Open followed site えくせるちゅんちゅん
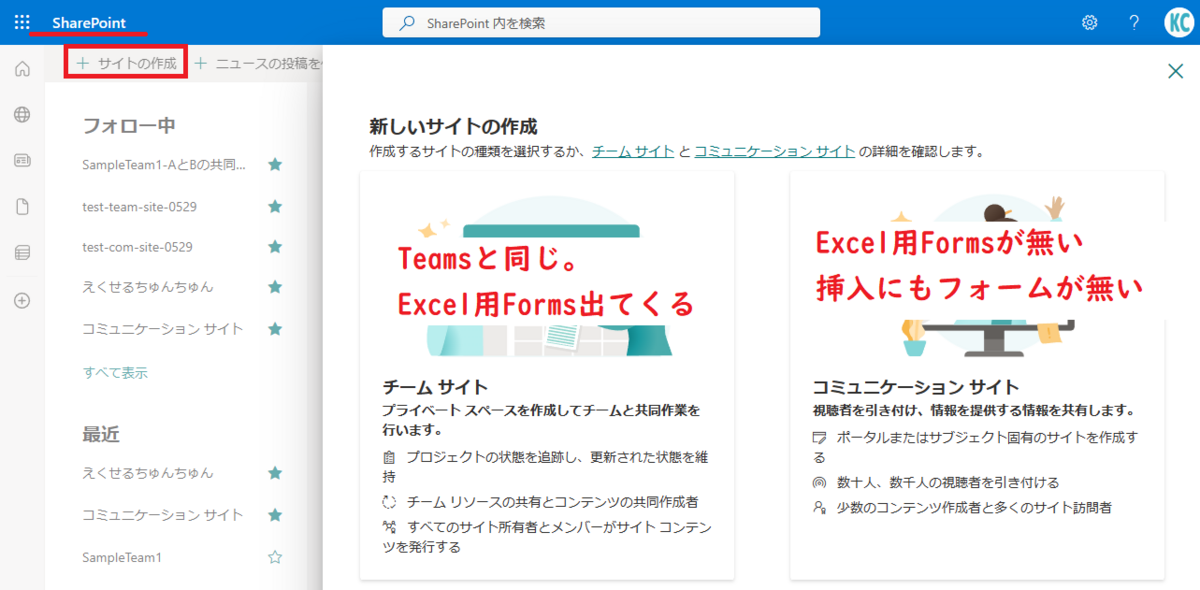The image size is (1200, 590). 148,287
